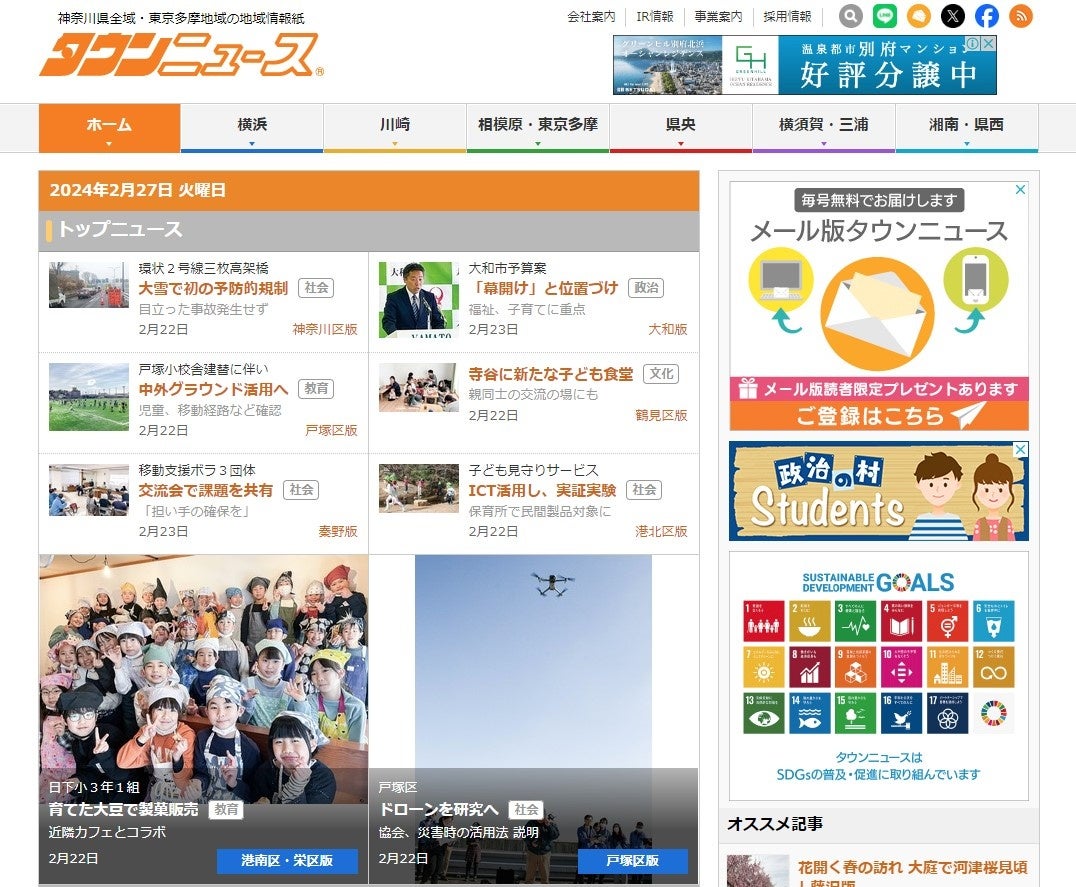Open the search magnifier icon
The width and height of the screenshot is (1076, 887).
click(x=850, y=16)
